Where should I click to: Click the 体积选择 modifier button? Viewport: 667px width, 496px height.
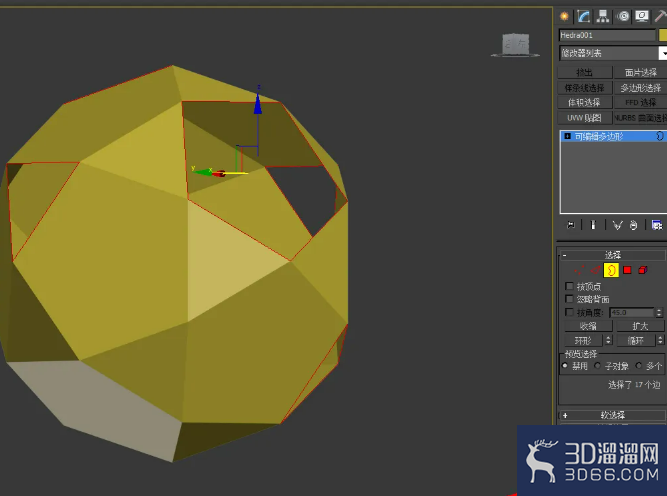(x=585, y=102)
